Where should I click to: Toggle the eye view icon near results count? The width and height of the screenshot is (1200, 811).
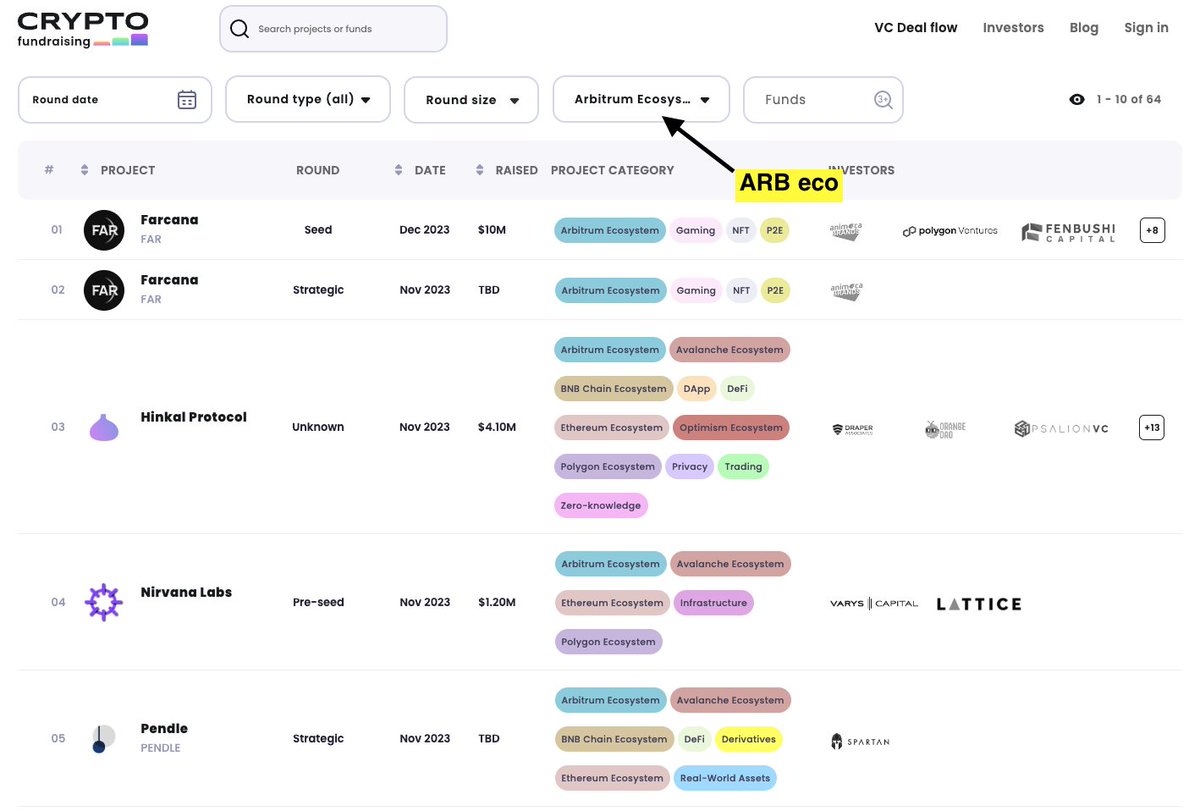coord(1077,100)
